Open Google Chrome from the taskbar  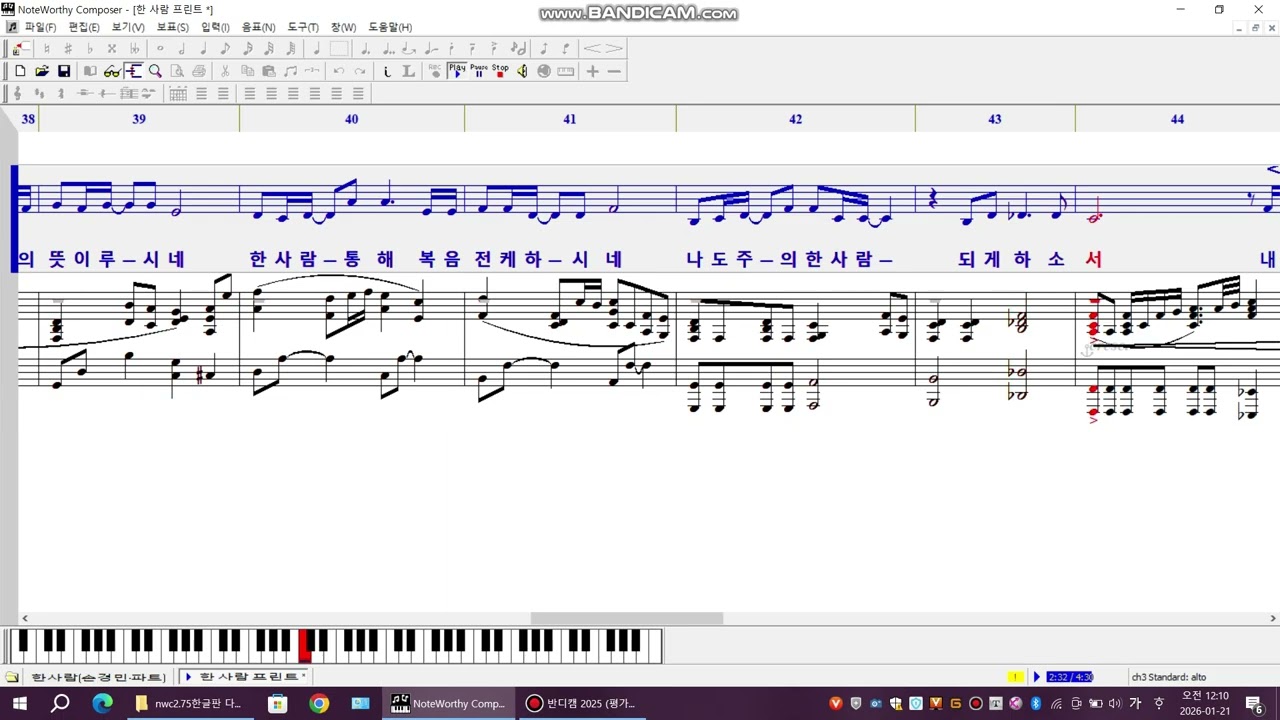click(x=319, y=703)
